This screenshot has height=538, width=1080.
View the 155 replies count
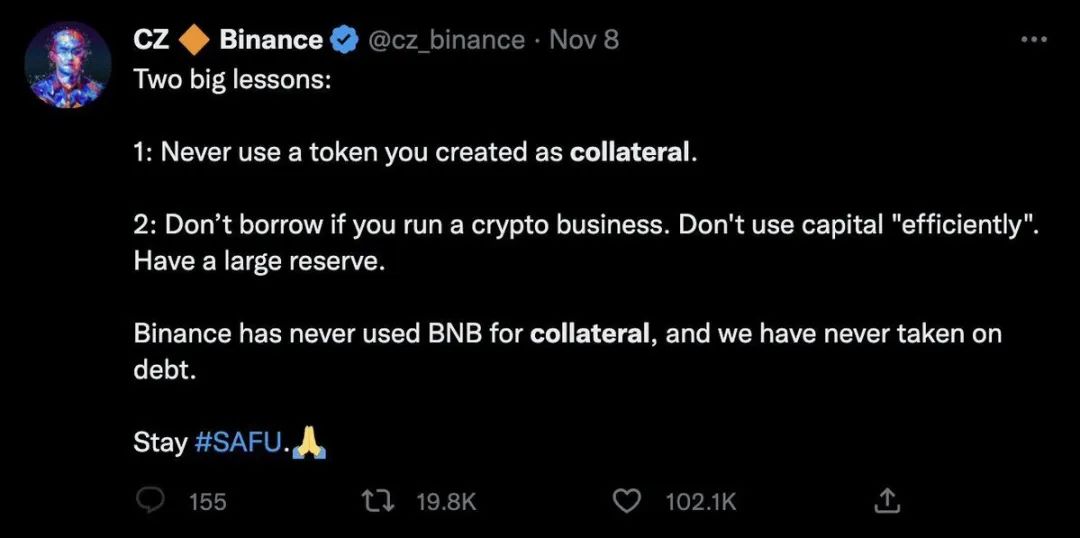coord(207,501)
